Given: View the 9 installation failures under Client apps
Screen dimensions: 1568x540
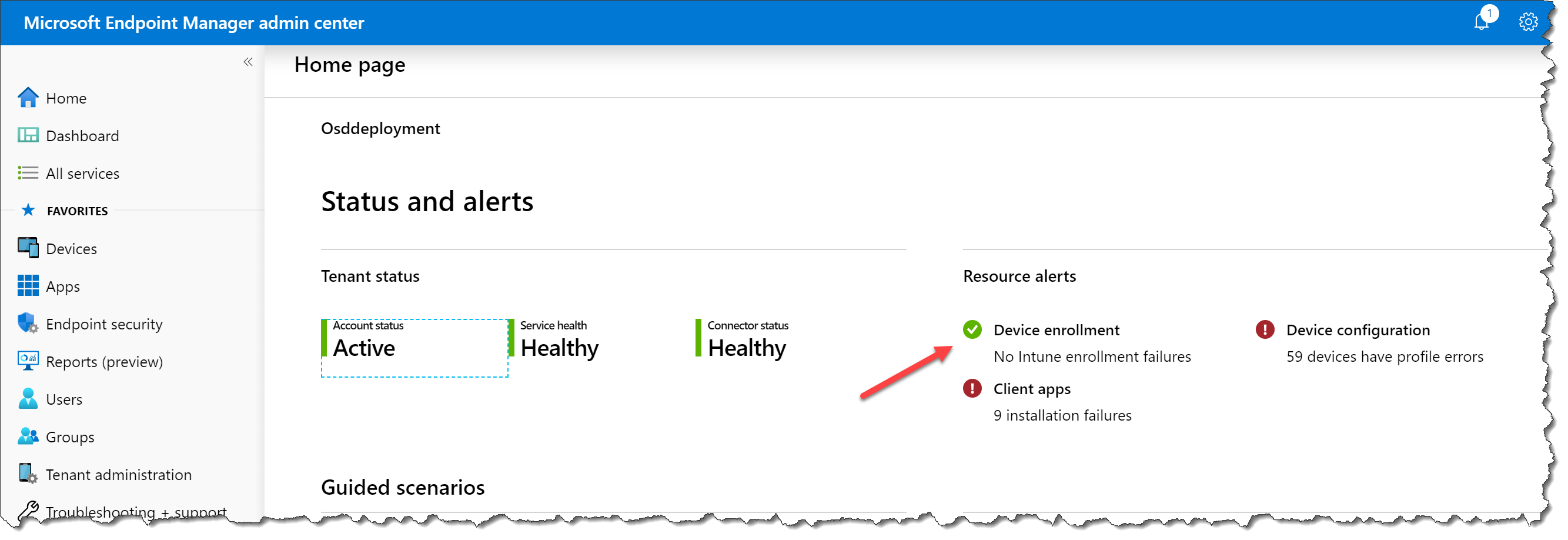Looking at the screenshot, I should point(1062,415).
